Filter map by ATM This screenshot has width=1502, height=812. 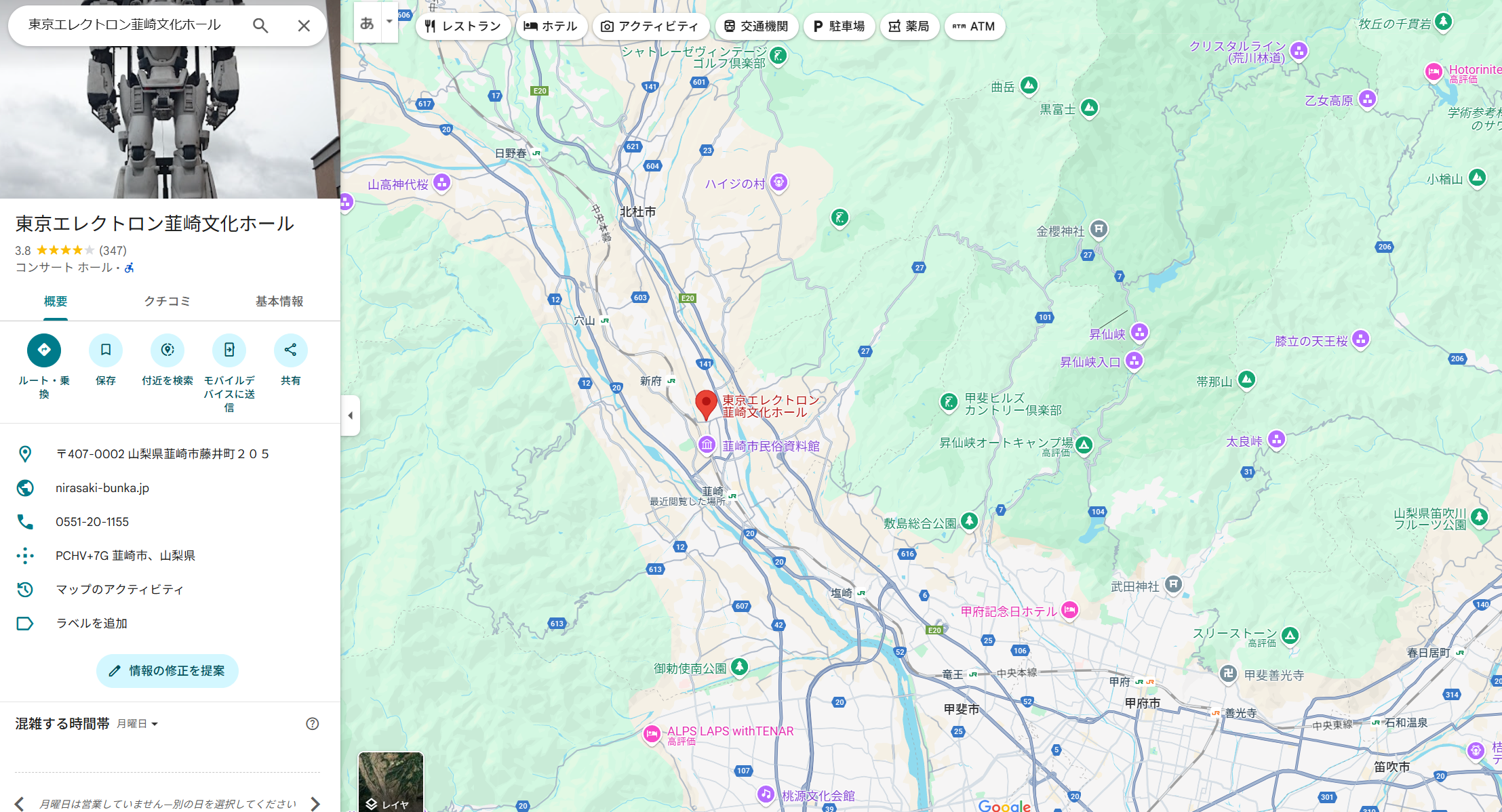pyautogui.click(x=974, y=26)
